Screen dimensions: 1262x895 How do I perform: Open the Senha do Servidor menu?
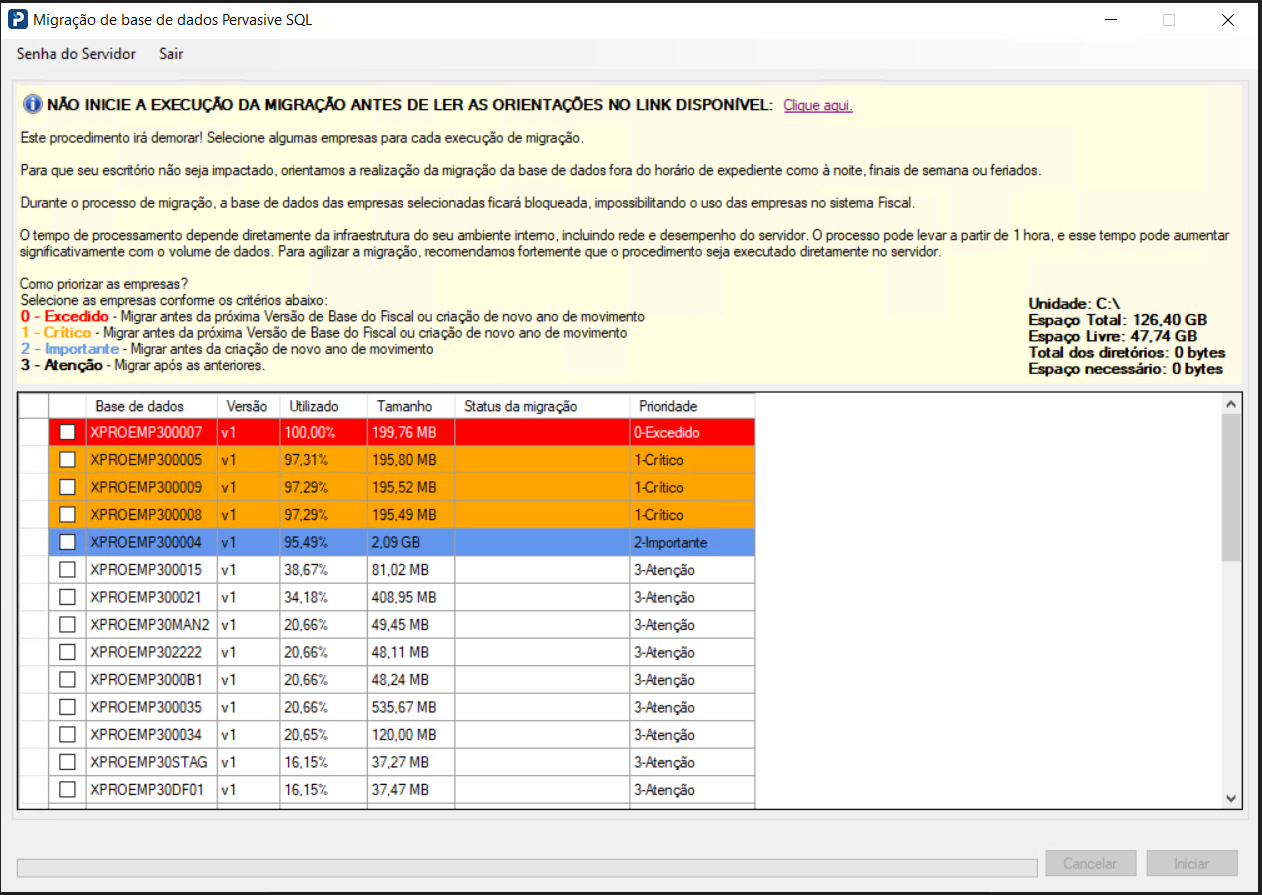click(x=76, y=54)
